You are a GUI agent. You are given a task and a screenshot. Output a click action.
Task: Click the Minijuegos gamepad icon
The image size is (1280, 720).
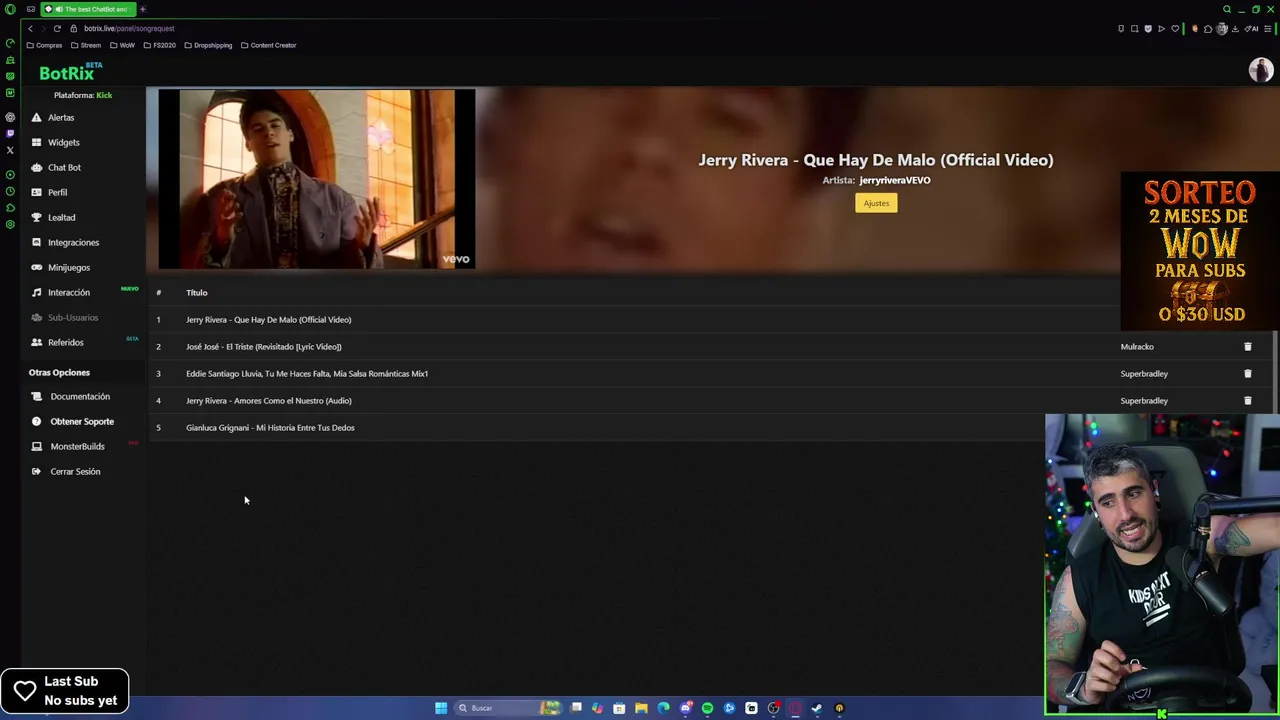(x=37, y=267)
